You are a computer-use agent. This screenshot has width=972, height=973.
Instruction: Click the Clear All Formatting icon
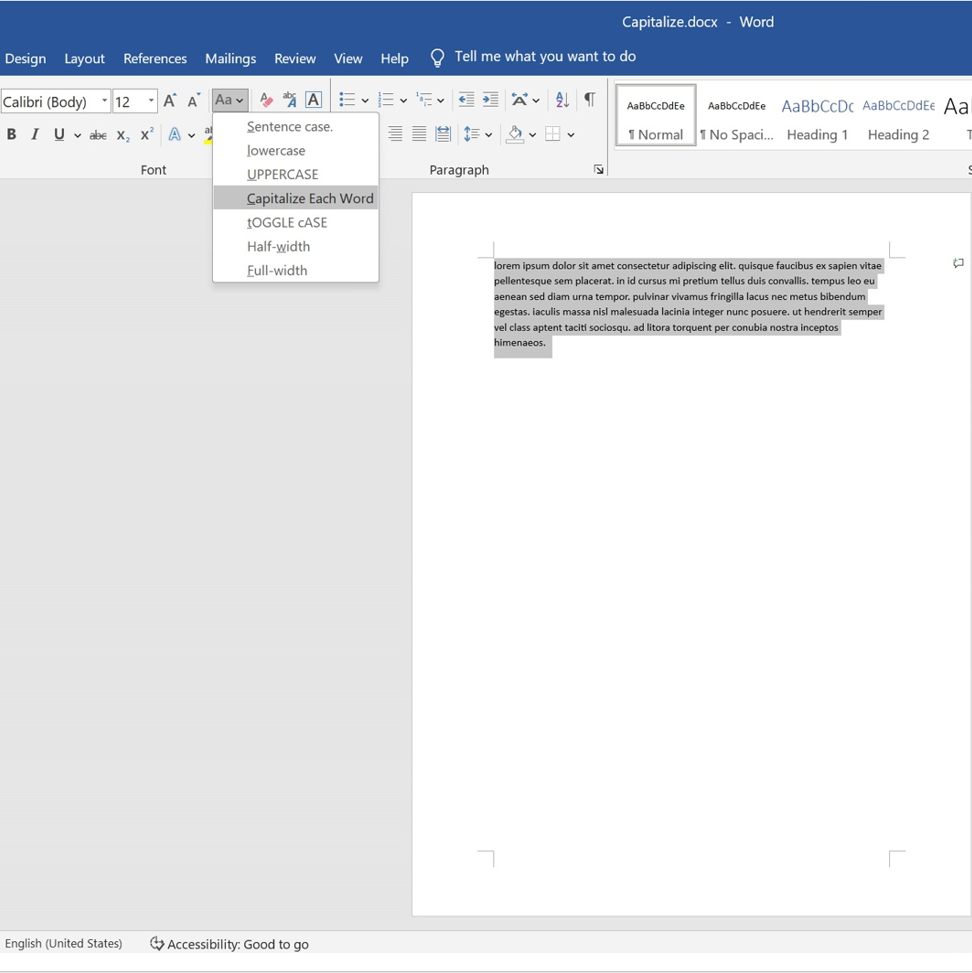click(x=266, y=100)
